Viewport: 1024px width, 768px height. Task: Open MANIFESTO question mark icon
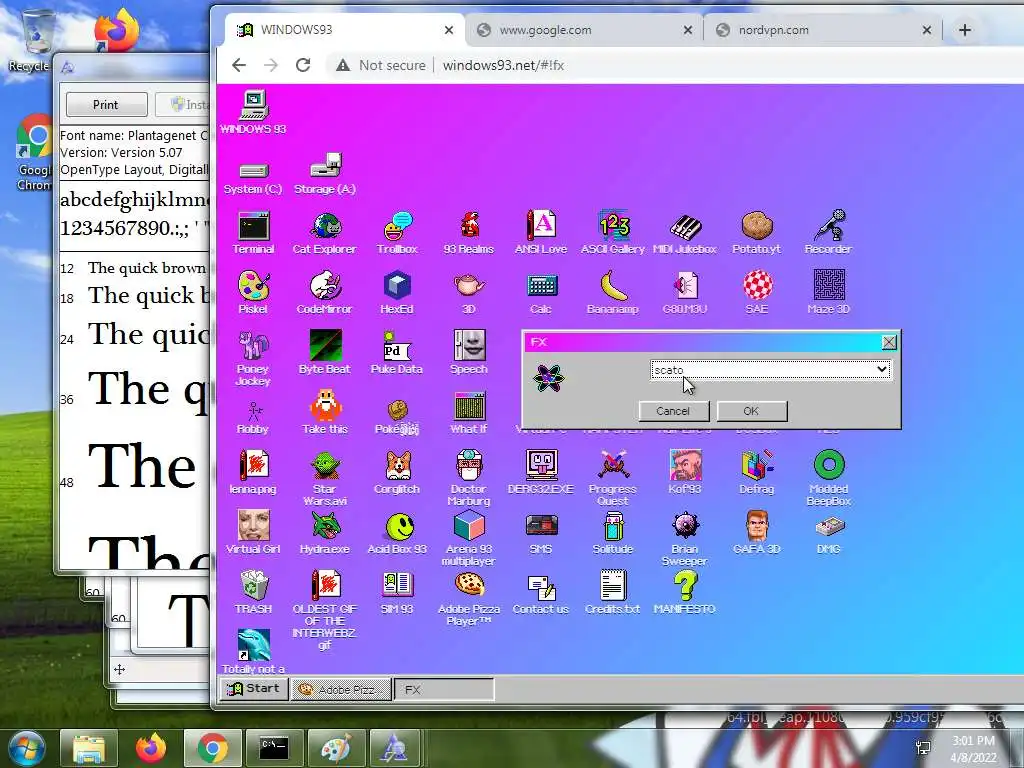[x=684, y=593]
